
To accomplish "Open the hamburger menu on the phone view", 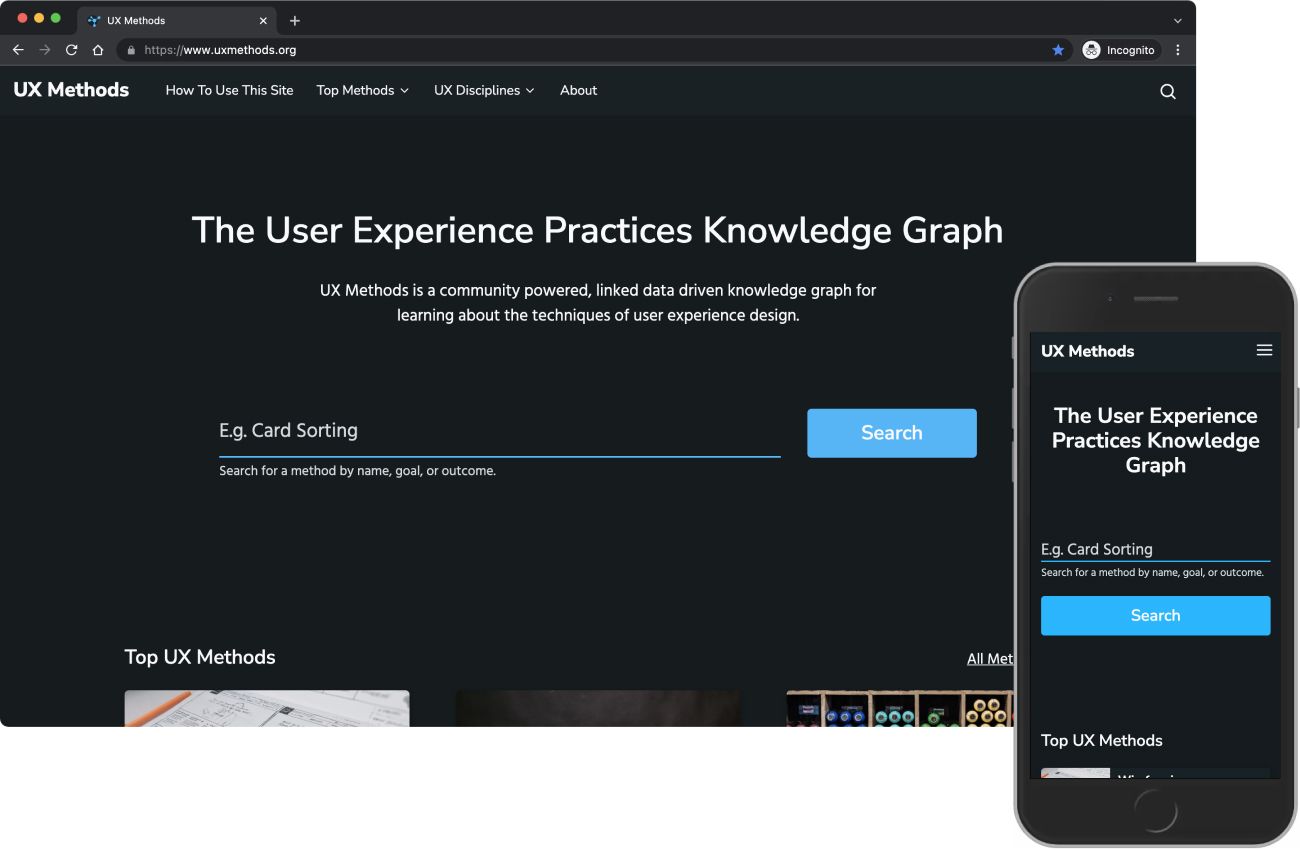I will 1264,350.
